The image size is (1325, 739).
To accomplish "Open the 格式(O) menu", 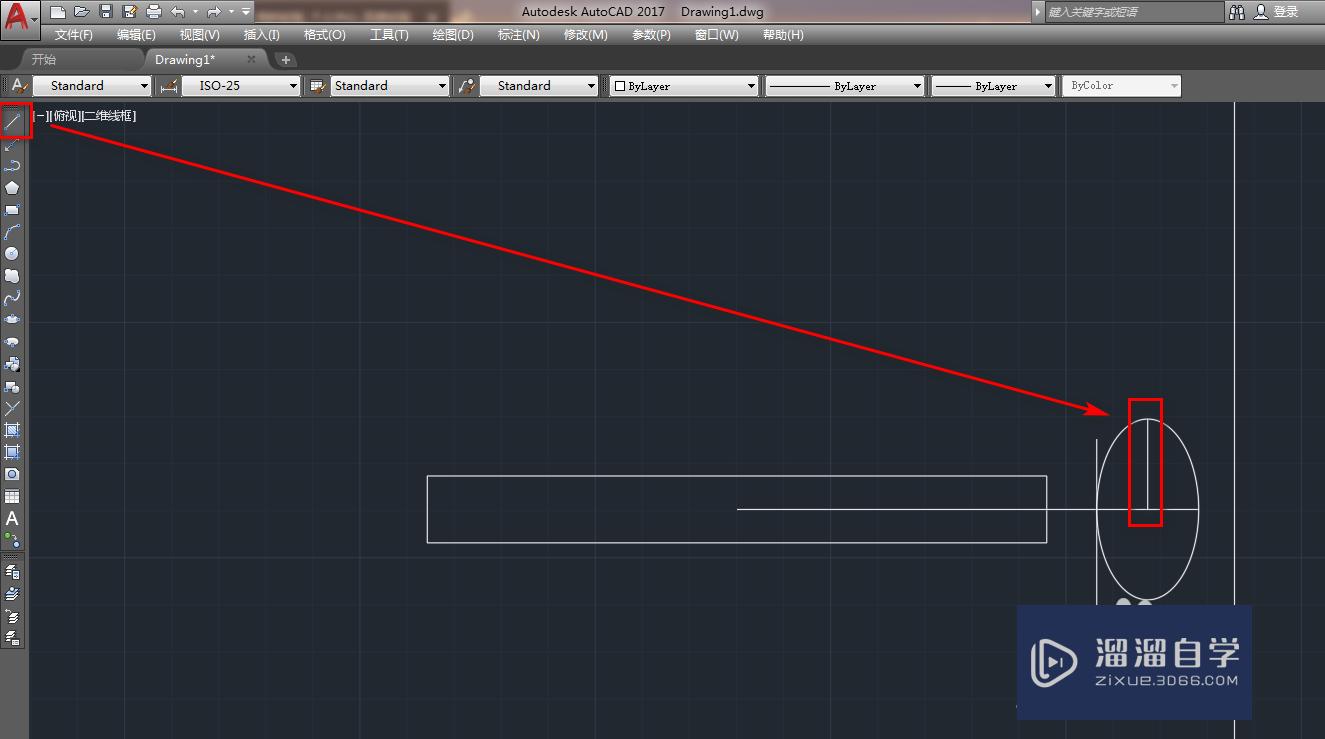I will tap(325, 35).
